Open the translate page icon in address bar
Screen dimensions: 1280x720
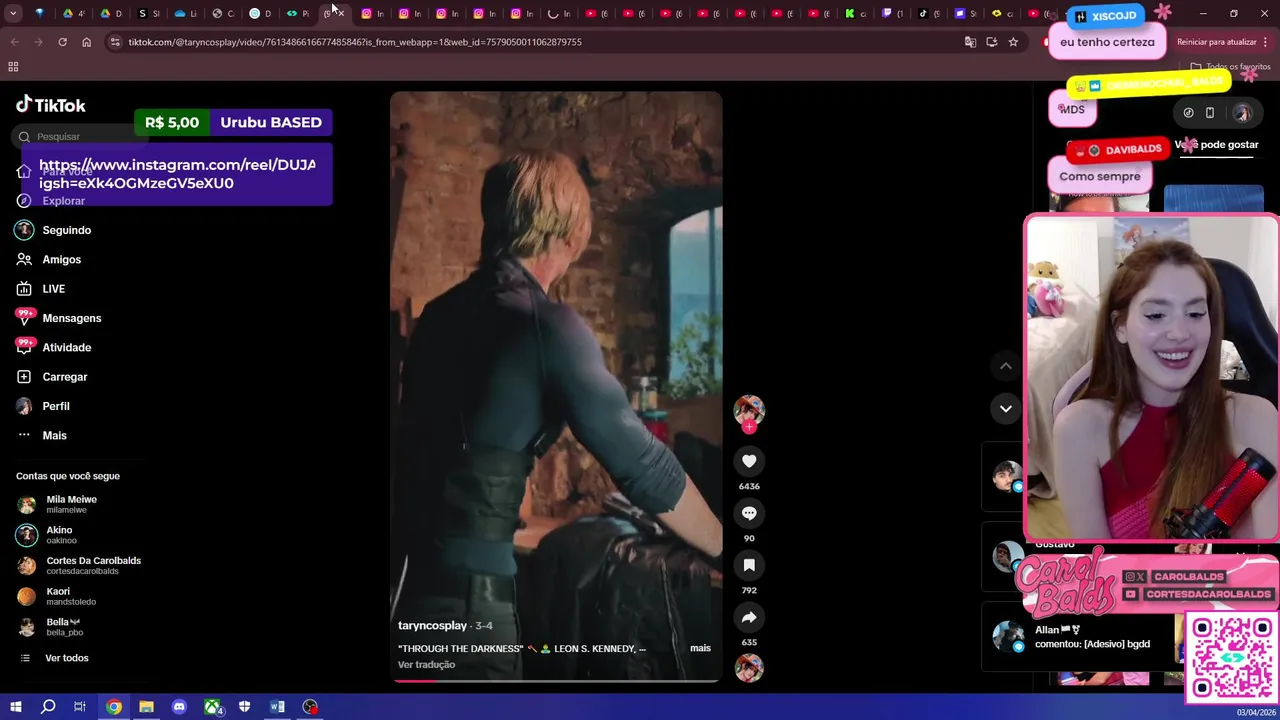pyautogui.click(x=969, y=42)
